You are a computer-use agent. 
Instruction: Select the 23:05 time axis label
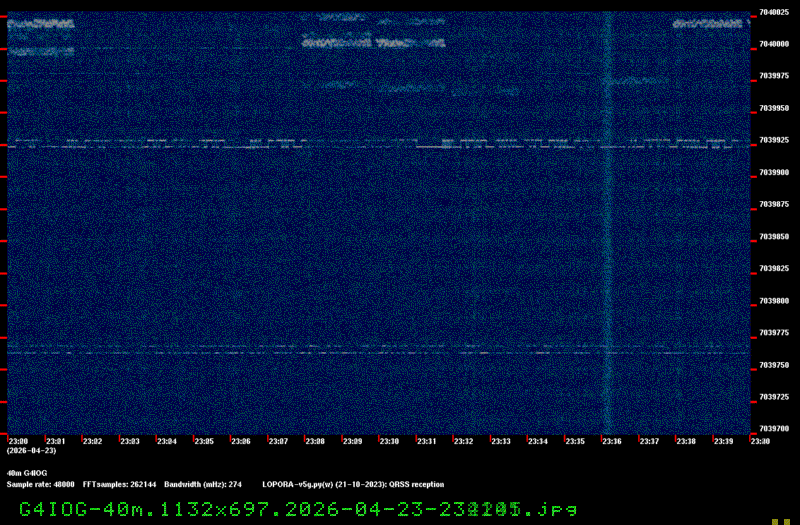pyautogui.click(x=204, y=441)
